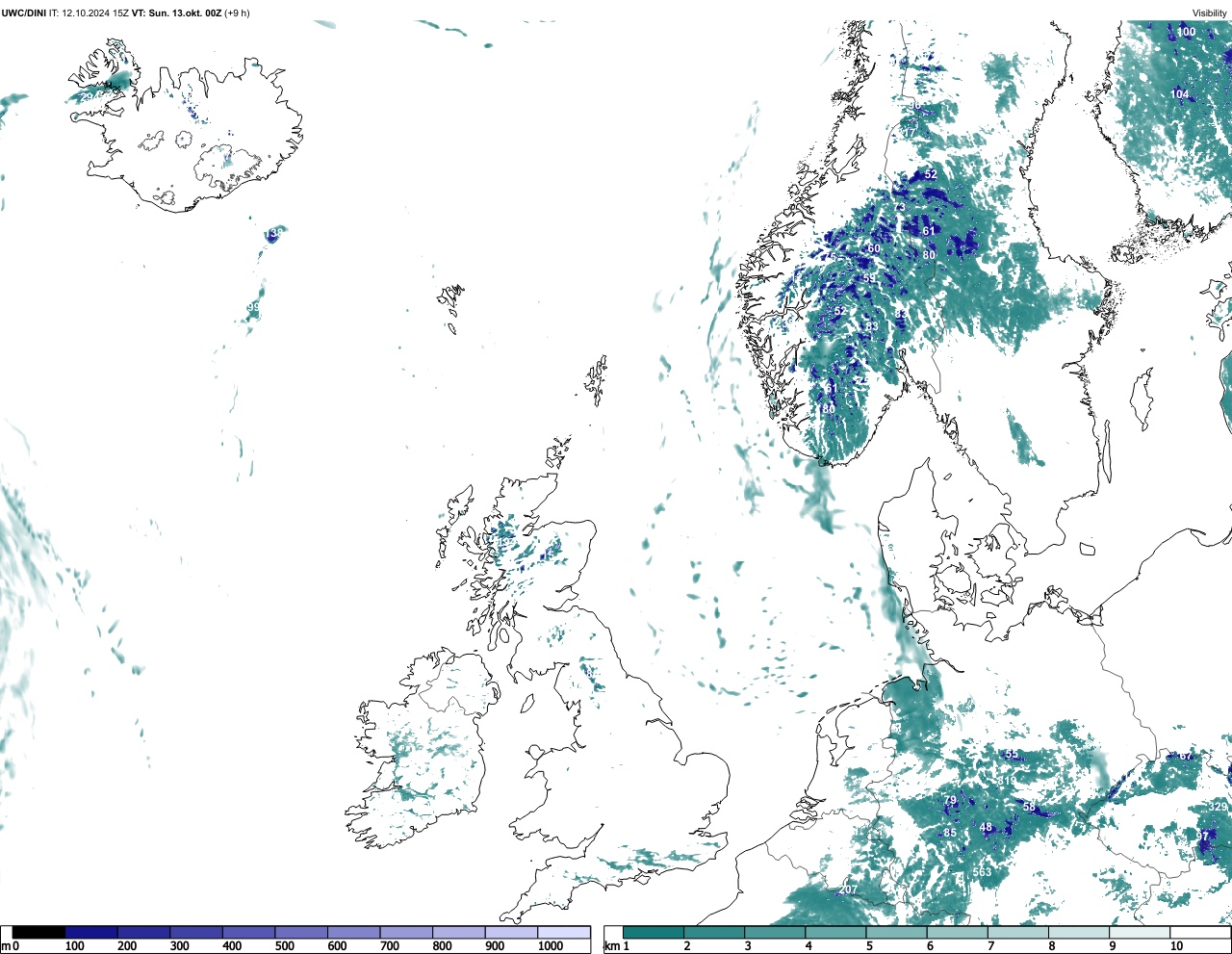This screenshot has width=1232, height=954.
Task: Pick the 6–7 km legend swatch
Action: click(957, 932)
